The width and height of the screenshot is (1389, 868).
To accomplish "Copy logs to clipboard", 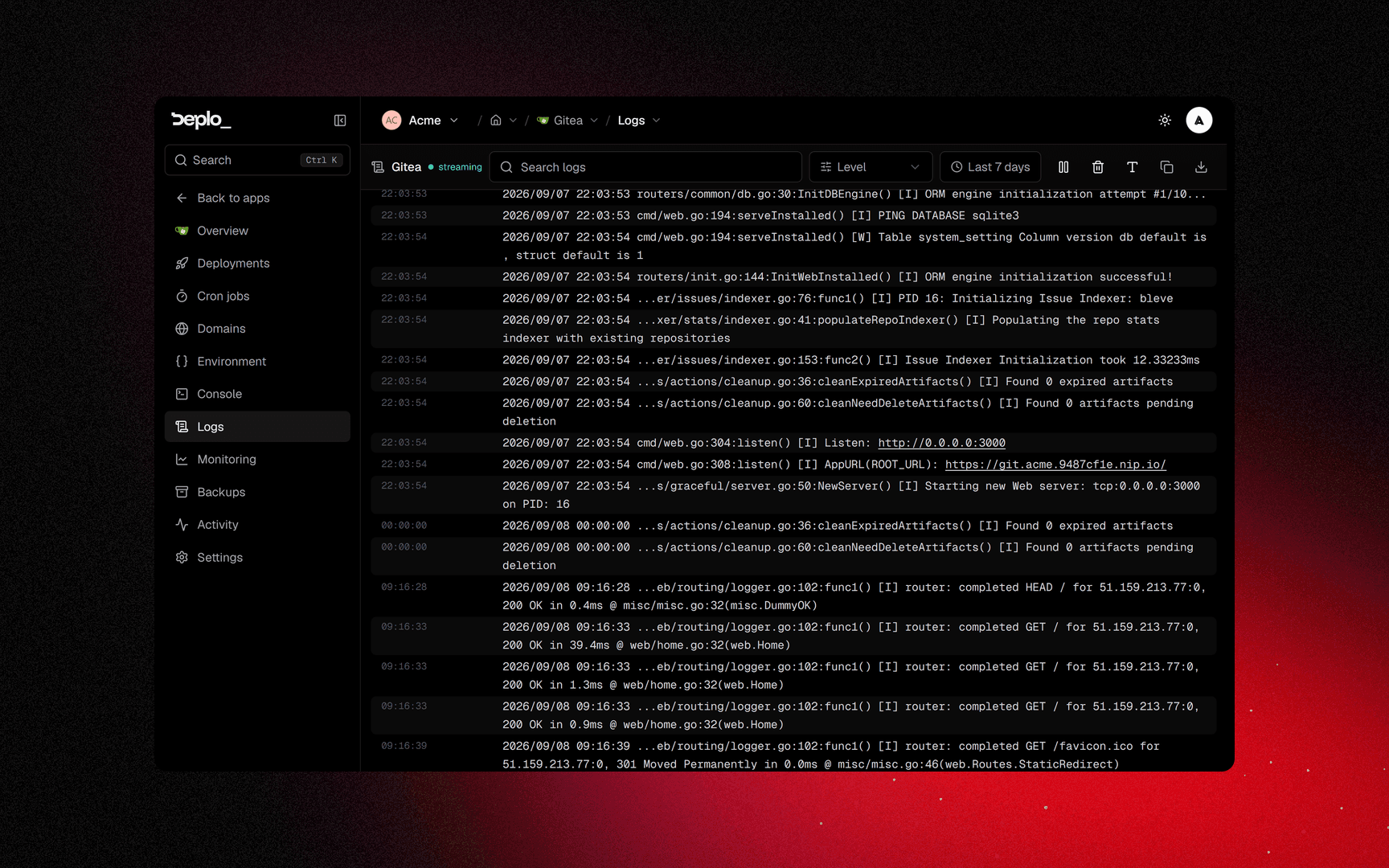I will coord(1167,167).
